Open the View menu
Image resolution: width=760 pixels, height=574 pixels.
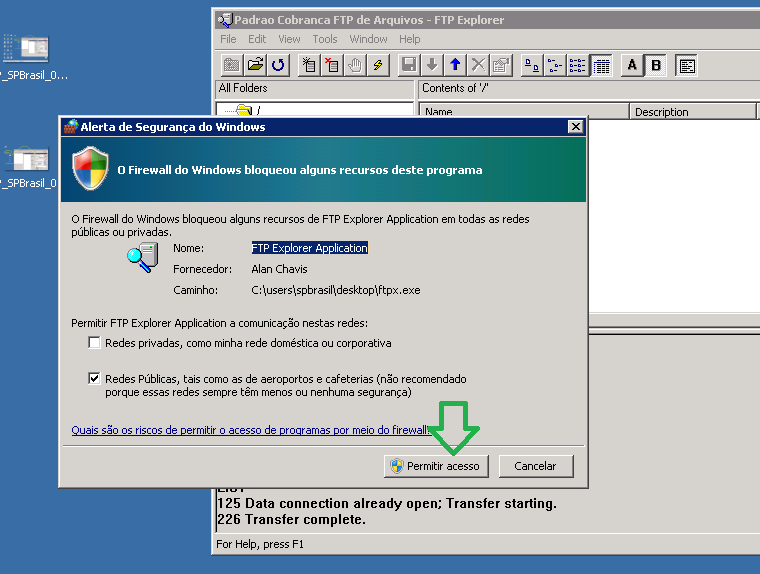(289, 39)
